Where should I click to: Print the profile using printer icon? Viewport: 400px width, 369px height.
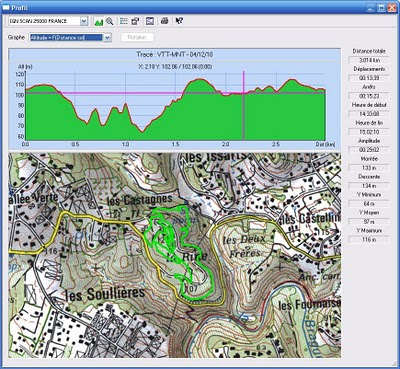click(164, 21)
